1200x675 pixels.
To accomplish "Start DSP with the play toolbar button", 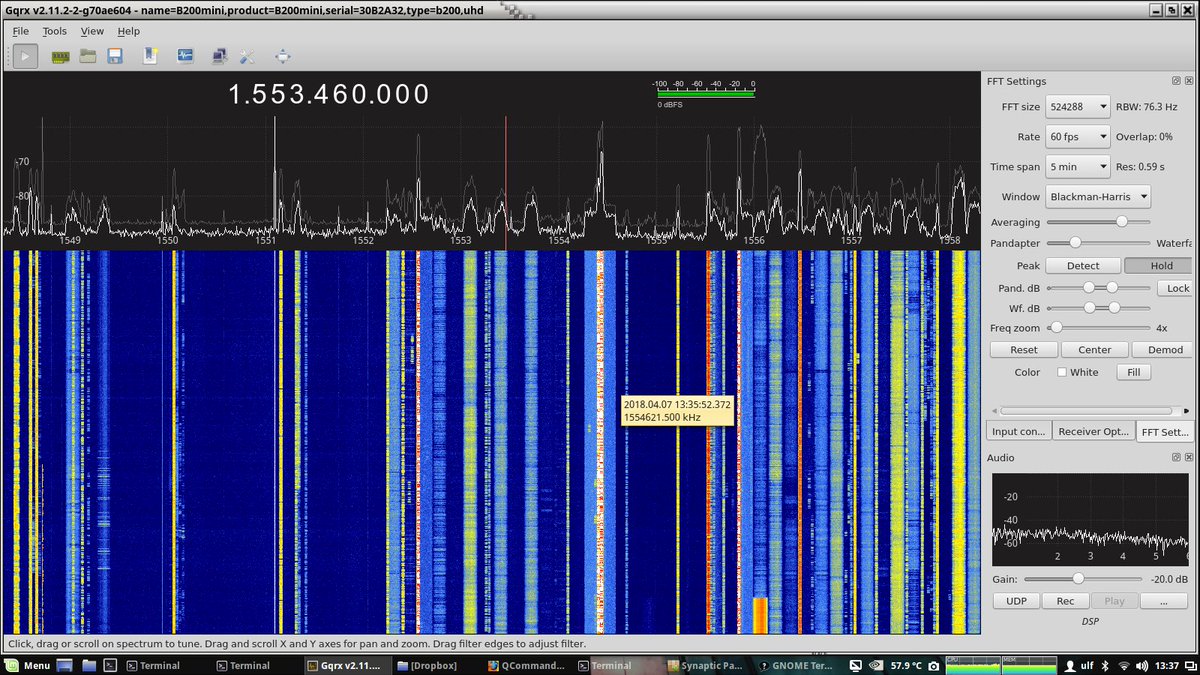I will [x=26, y=56].
